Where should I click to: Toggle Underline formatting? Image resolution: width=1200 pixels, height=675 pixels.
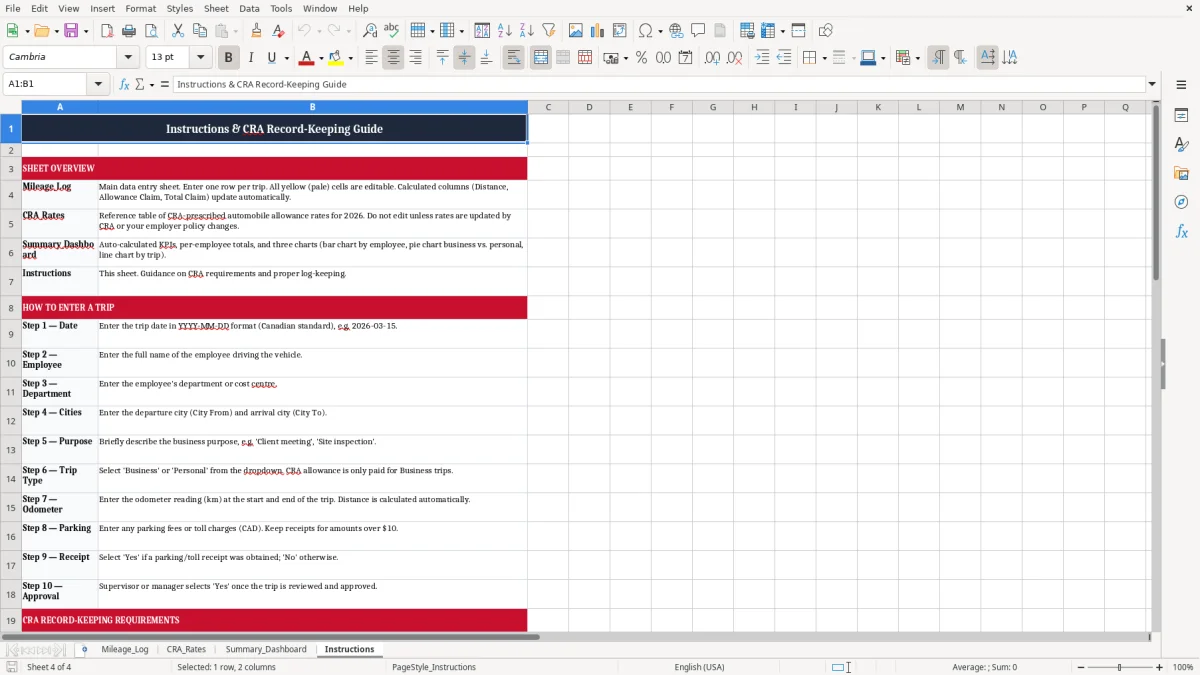coord(271,58)
